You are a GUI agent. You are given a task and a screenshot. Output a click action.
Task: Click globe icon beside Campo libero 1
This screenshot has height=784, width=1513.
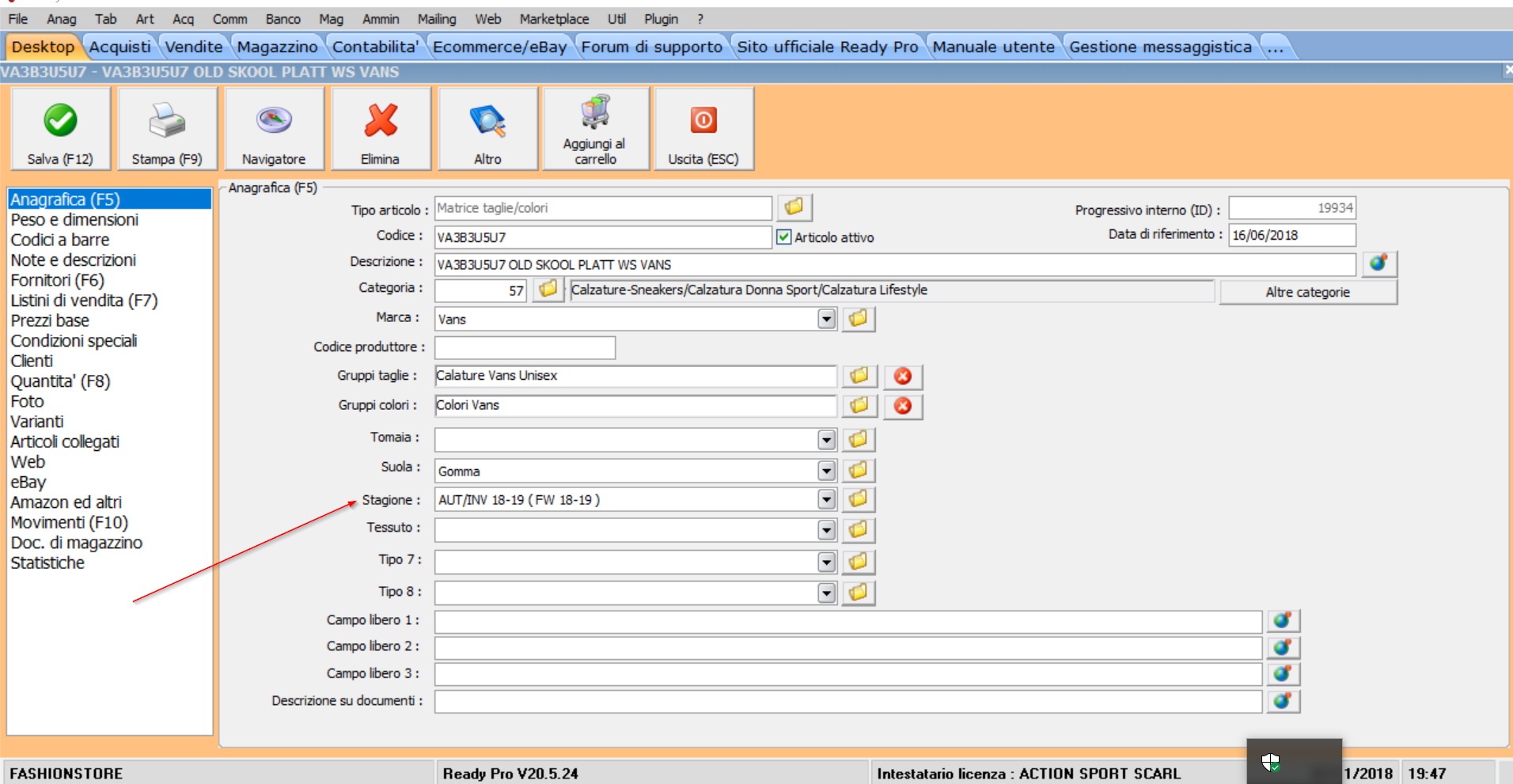click(x=1283, y=620)
